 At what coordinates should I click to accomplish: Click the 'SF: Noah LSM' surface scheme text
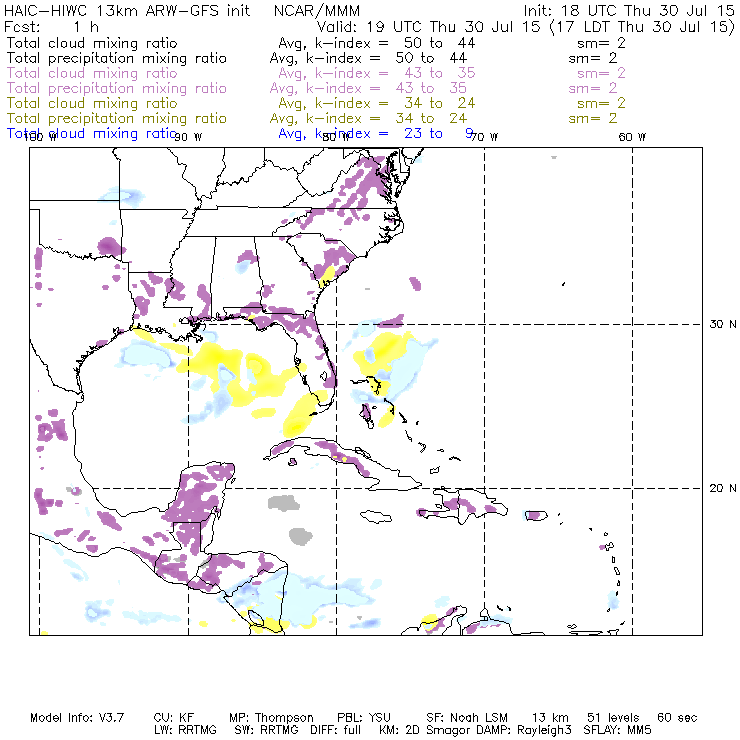pyautogui.click(x=467, y=718)
